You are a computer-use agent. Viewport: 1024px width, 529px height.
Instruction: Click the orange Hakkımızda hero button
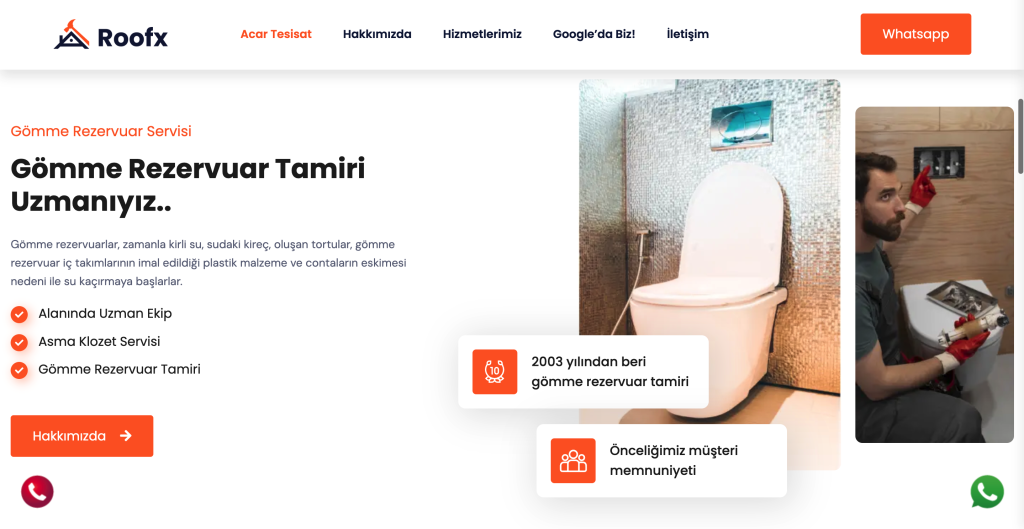[82, 436]
